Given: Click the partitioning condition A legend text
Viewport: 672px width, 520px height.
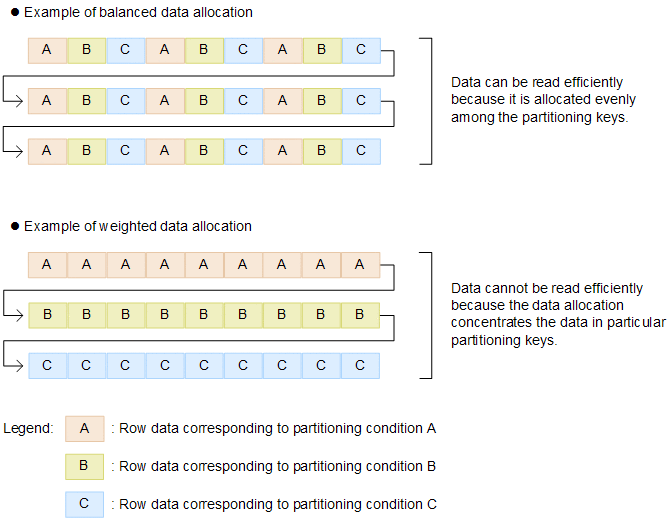Looking at the screenshot, I should point(274,429).
